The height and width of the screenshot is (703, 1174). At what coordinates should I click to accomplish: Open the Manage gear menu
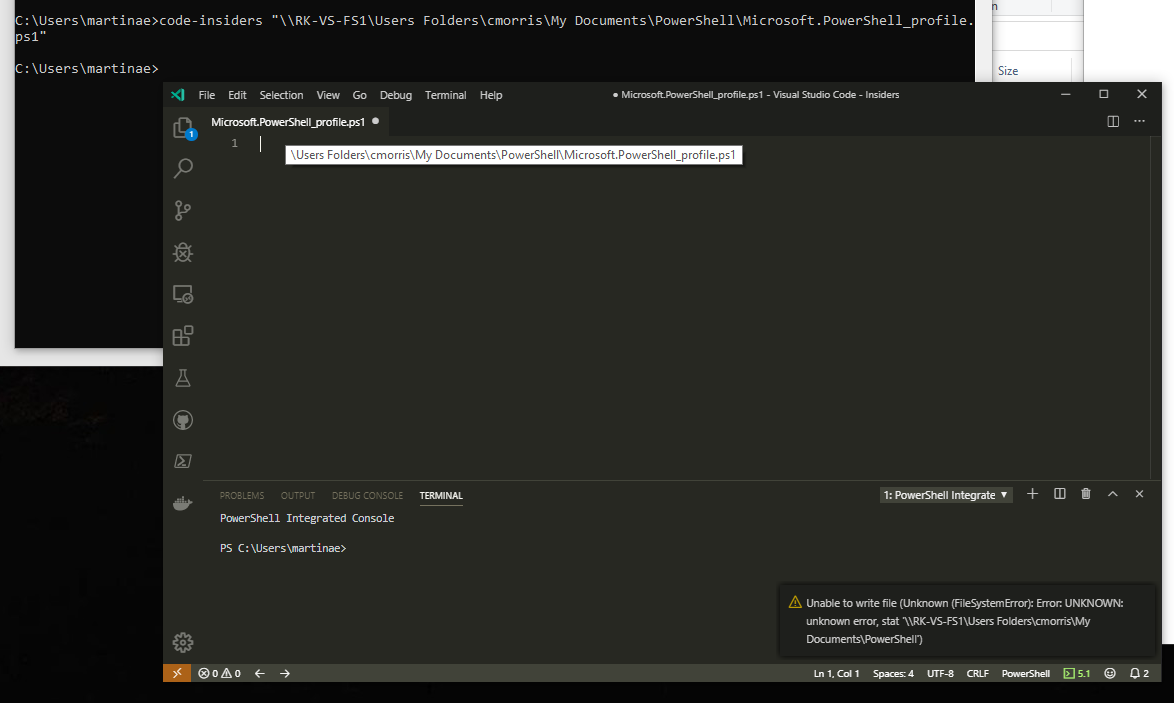pos(183,642)
